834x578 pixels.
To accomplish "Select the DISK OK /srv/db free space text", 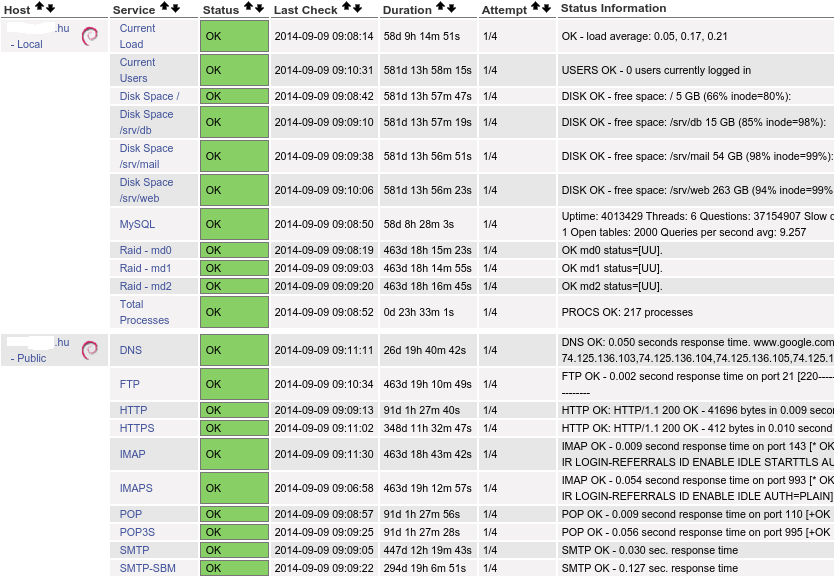I will click(694, 122).
